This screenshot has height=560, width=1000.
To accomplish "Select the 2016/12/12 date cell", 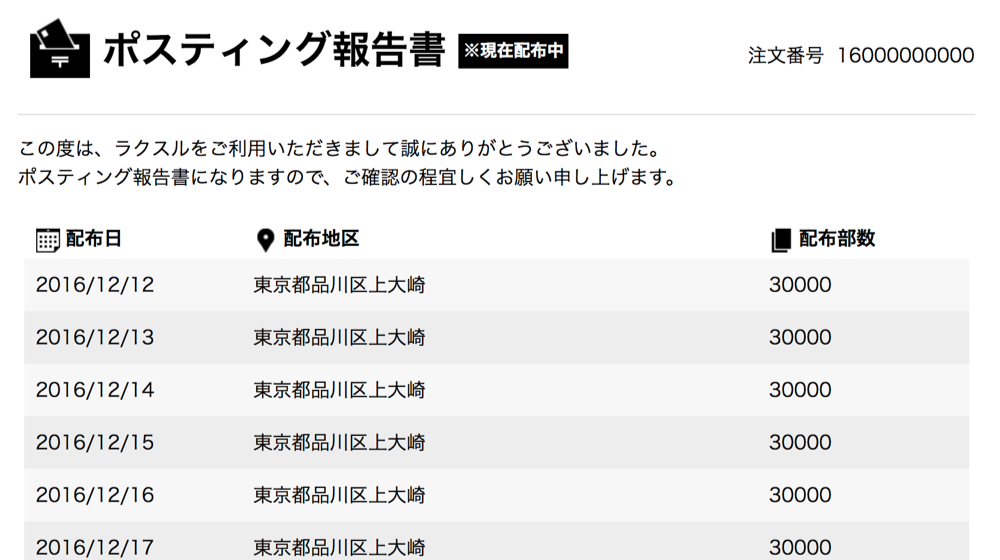I will coord(95,285).
